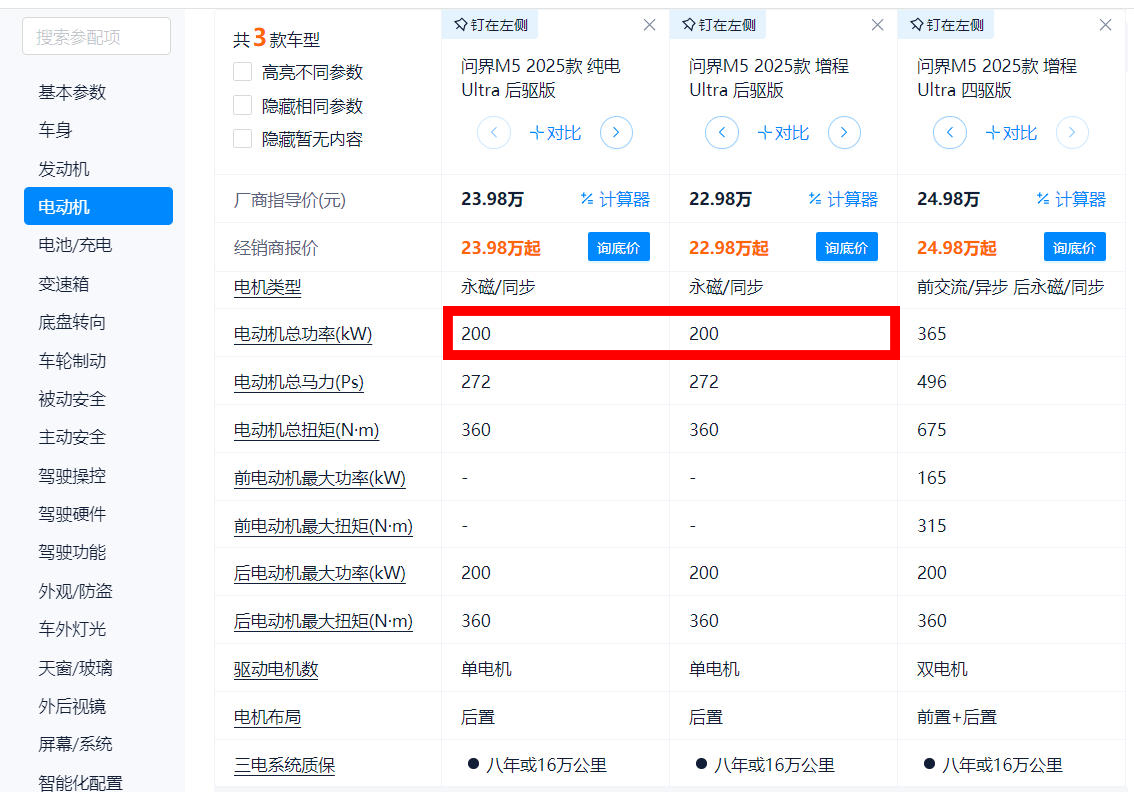Select 前交流/异步 后永磁/同步 motor type cell
This screenshot has width=1134, height=792.
(1011, 287)
